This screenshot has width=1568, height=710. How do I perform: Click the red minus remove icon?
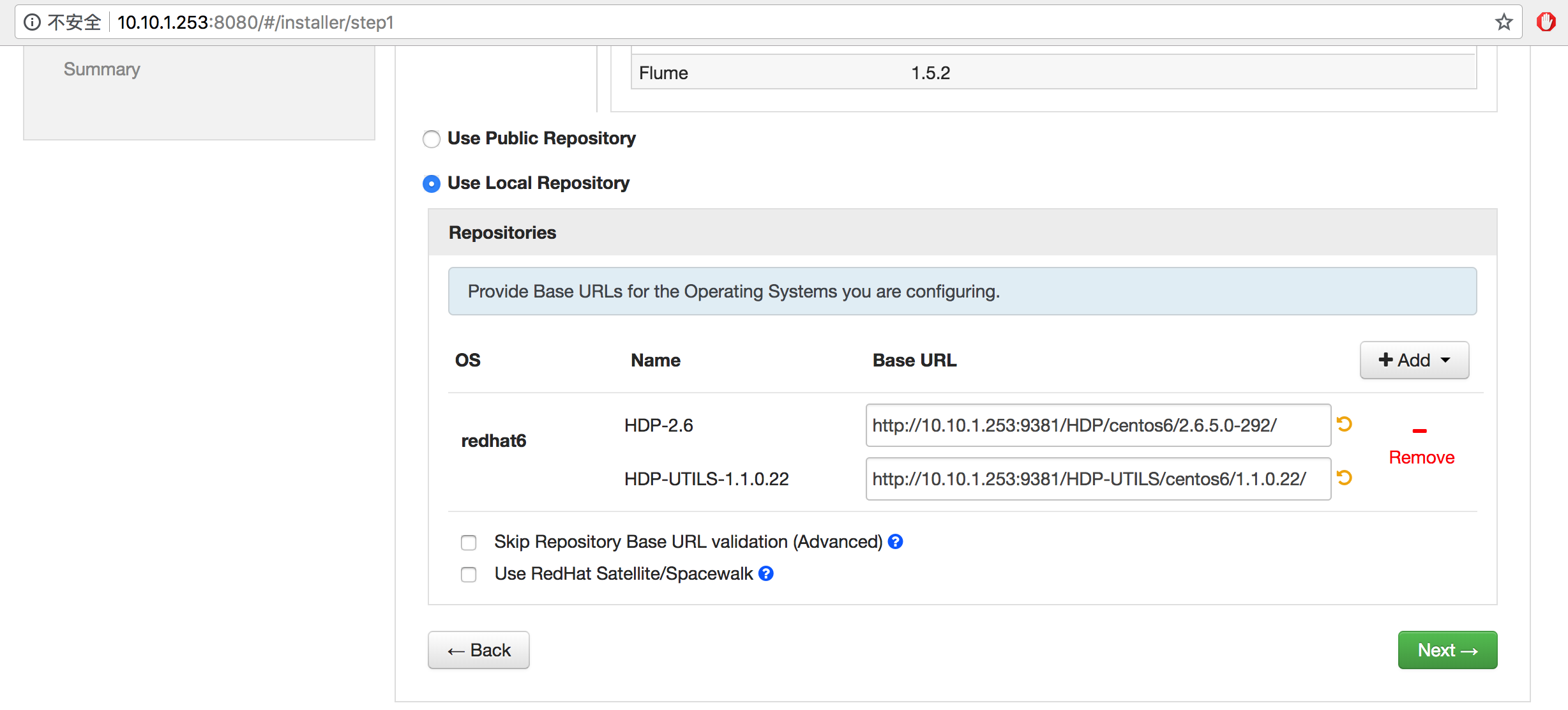pos(1419,431)
